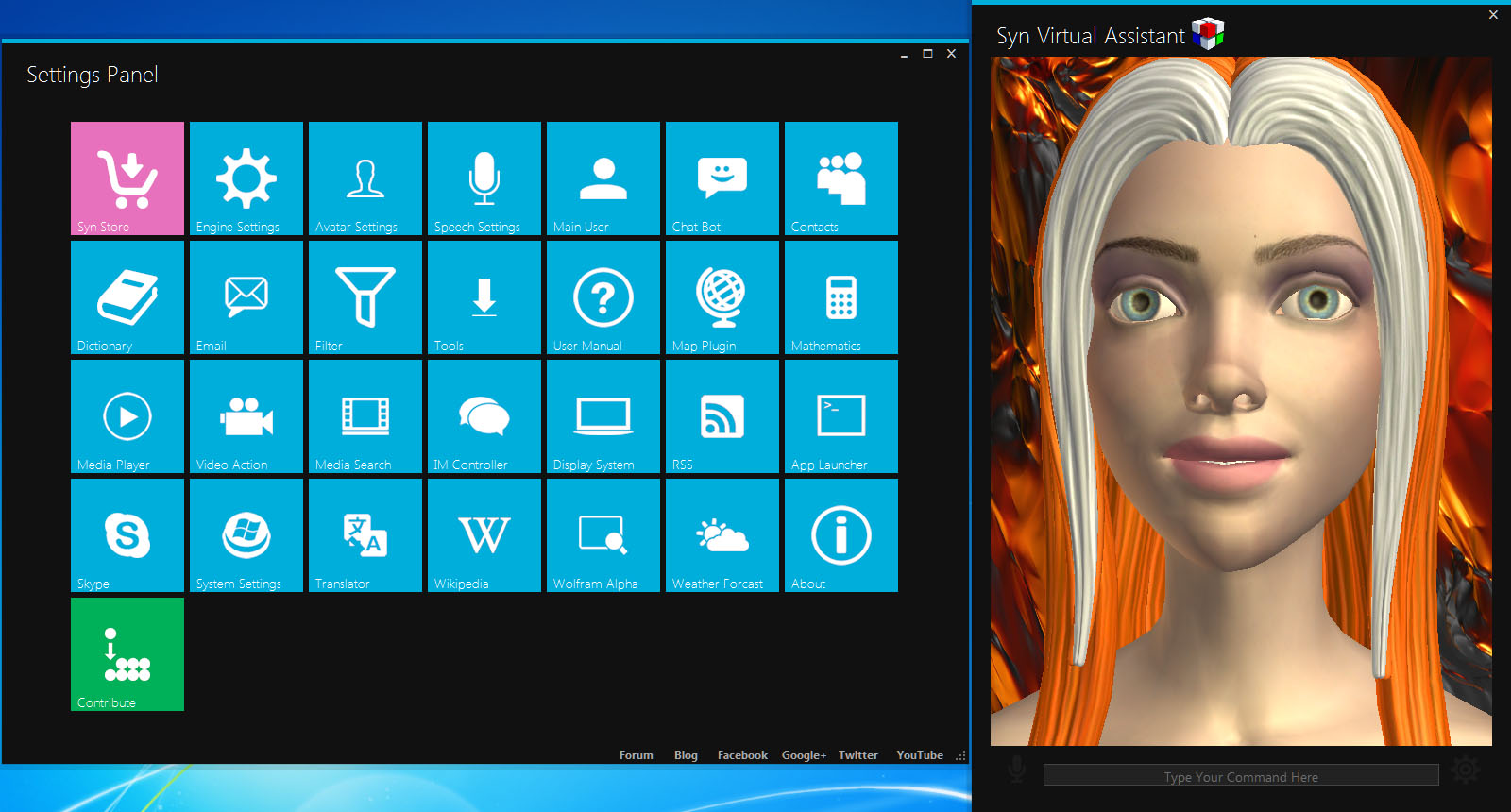Open the IM Controller tile

click(x=484, y=416)
